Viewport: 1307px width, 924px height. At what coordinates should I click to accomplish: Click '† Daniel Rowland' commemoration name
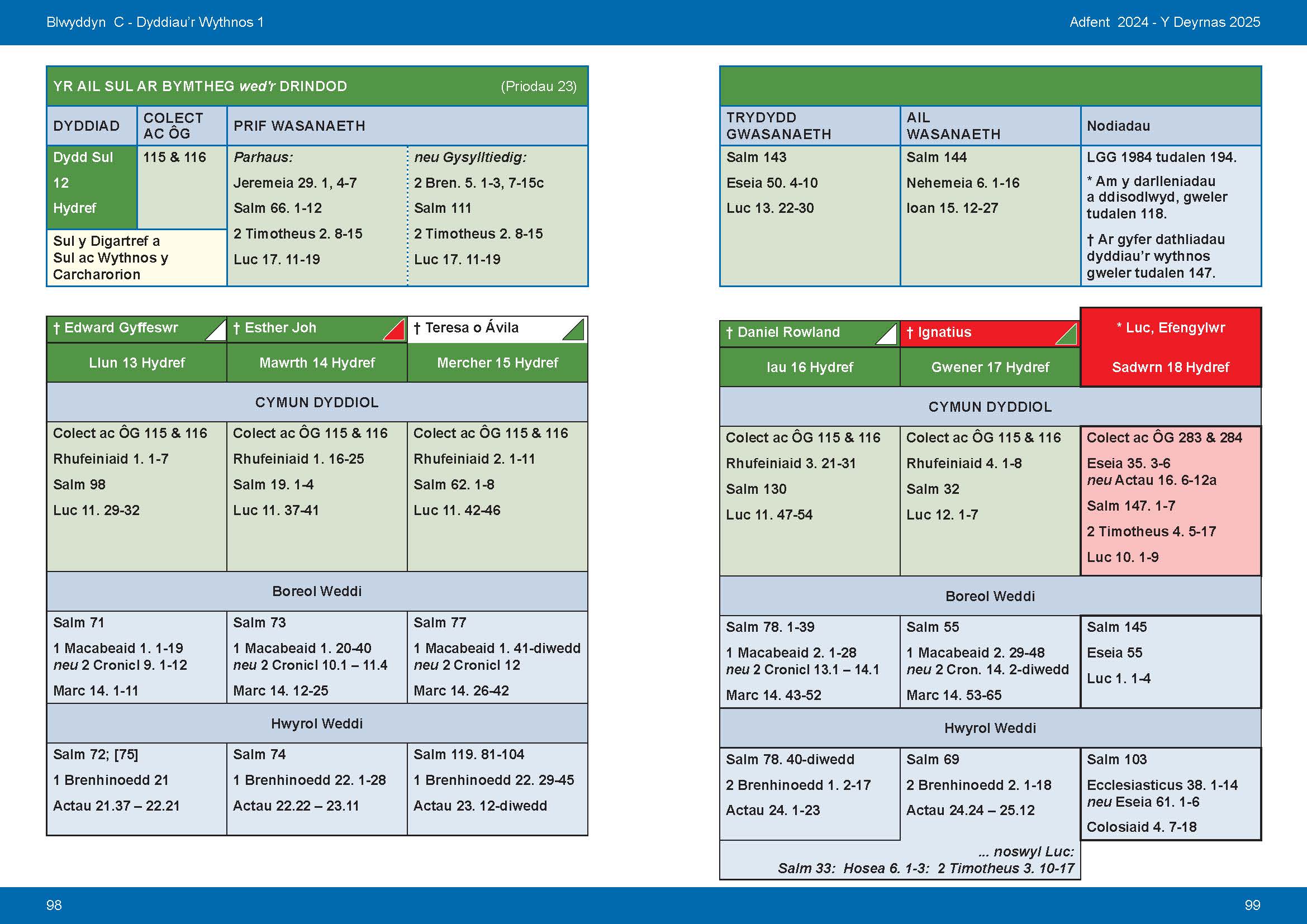click(783, 332)
